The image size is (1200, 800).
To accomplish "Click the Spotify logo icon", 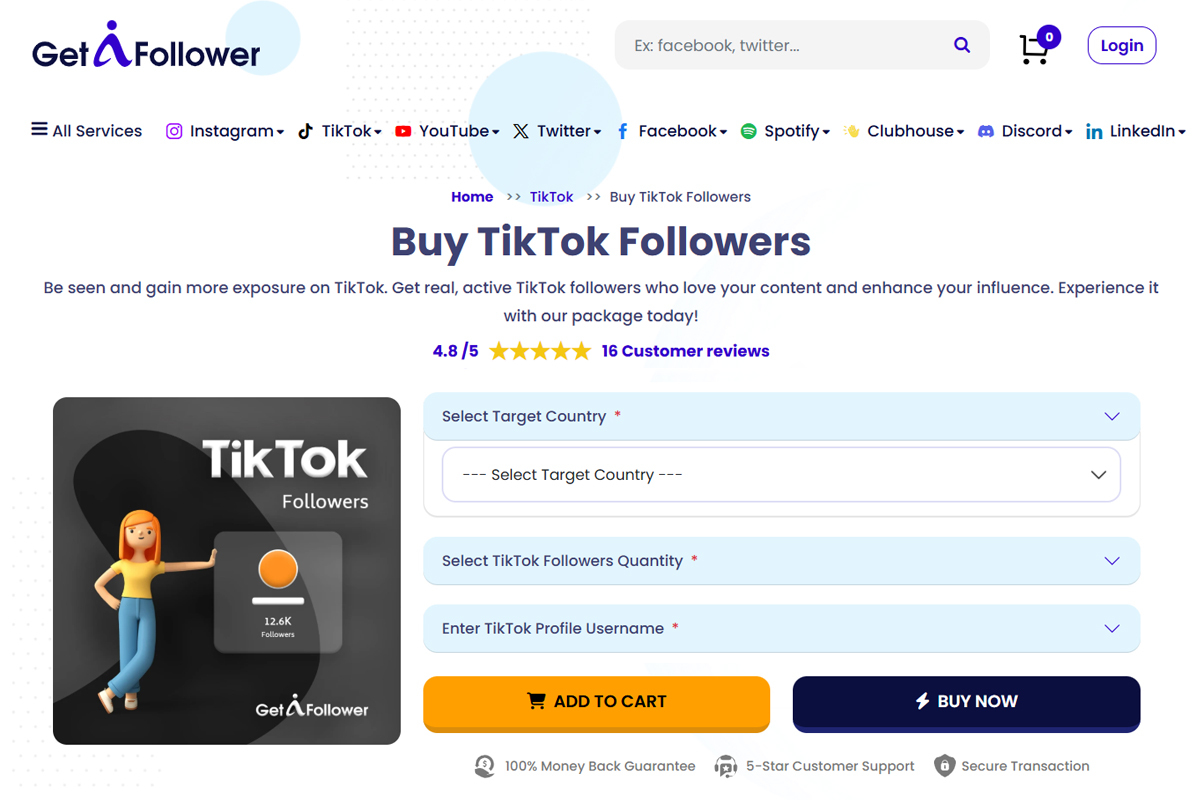I will click(x=748, y=131).
